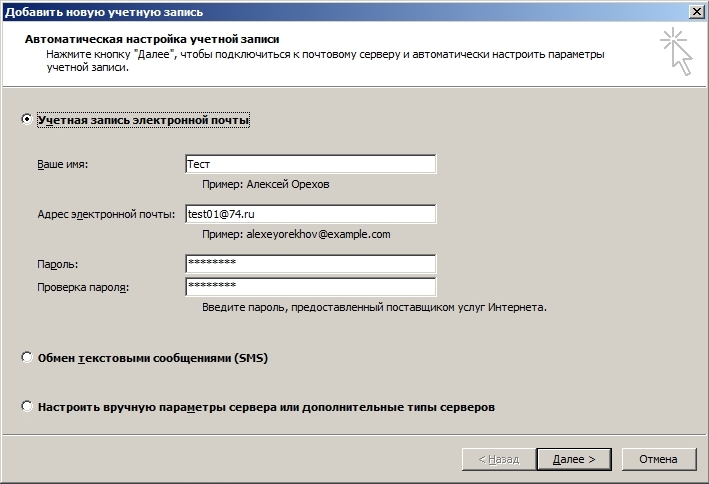Click the 'Отмена' button
The width and height of the screenshot is (709, 484).
[658, 460]
